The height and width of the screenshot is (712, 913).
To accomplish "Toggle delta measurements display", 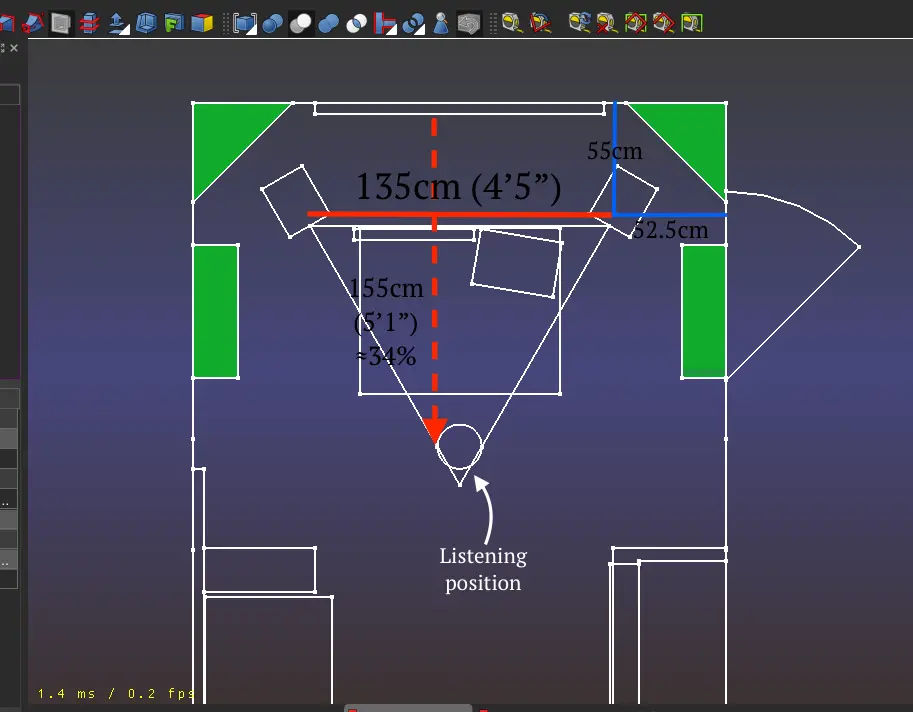I will [692, 23].
